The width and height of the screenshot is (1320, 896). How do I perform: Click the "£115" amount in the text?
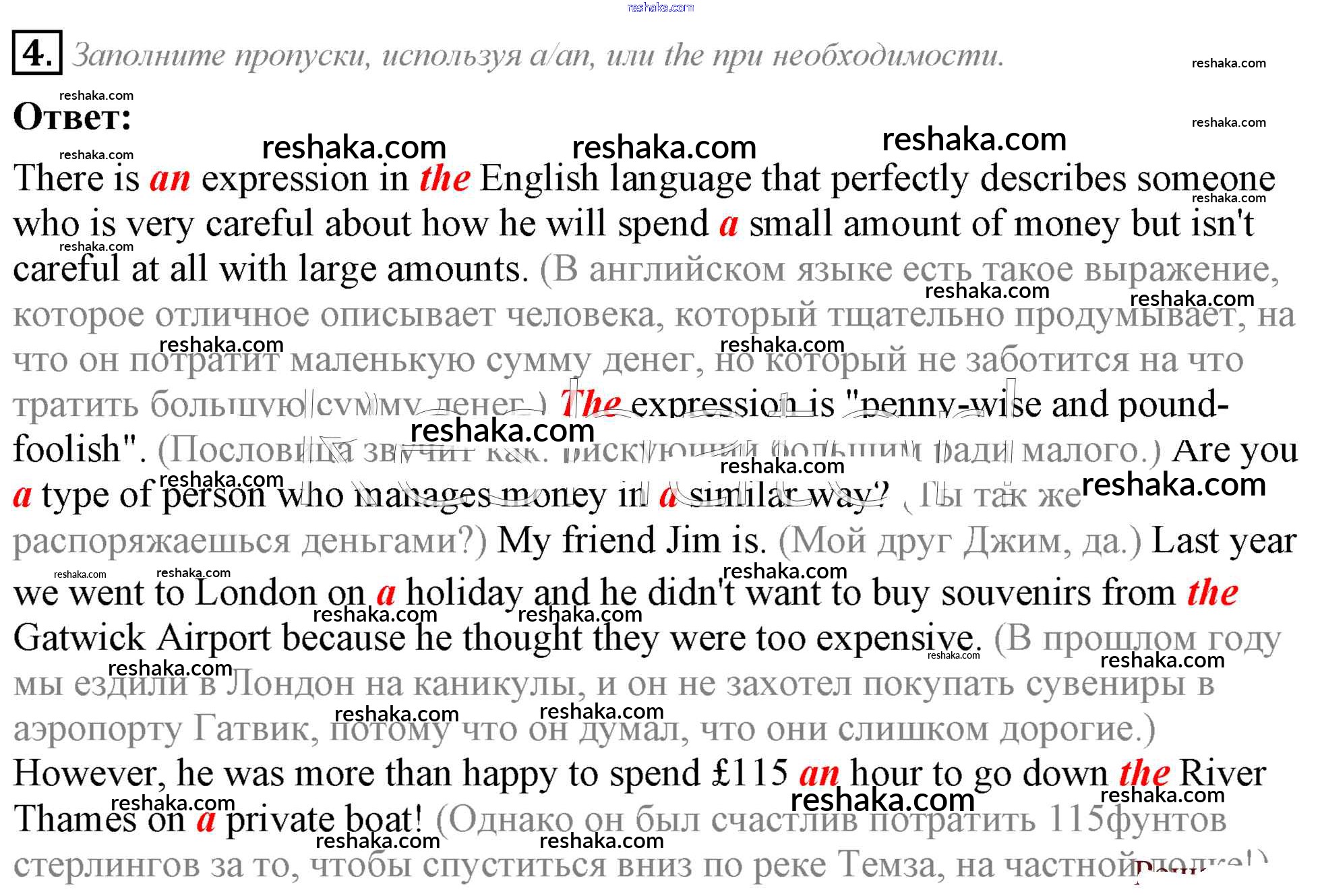pyautogui.click(x=750, y=773)
